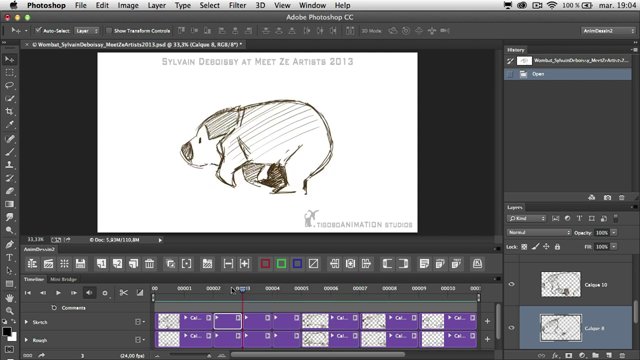Play the timeline animation
This screenshot has width=640, height=360.
click(58, 293)
